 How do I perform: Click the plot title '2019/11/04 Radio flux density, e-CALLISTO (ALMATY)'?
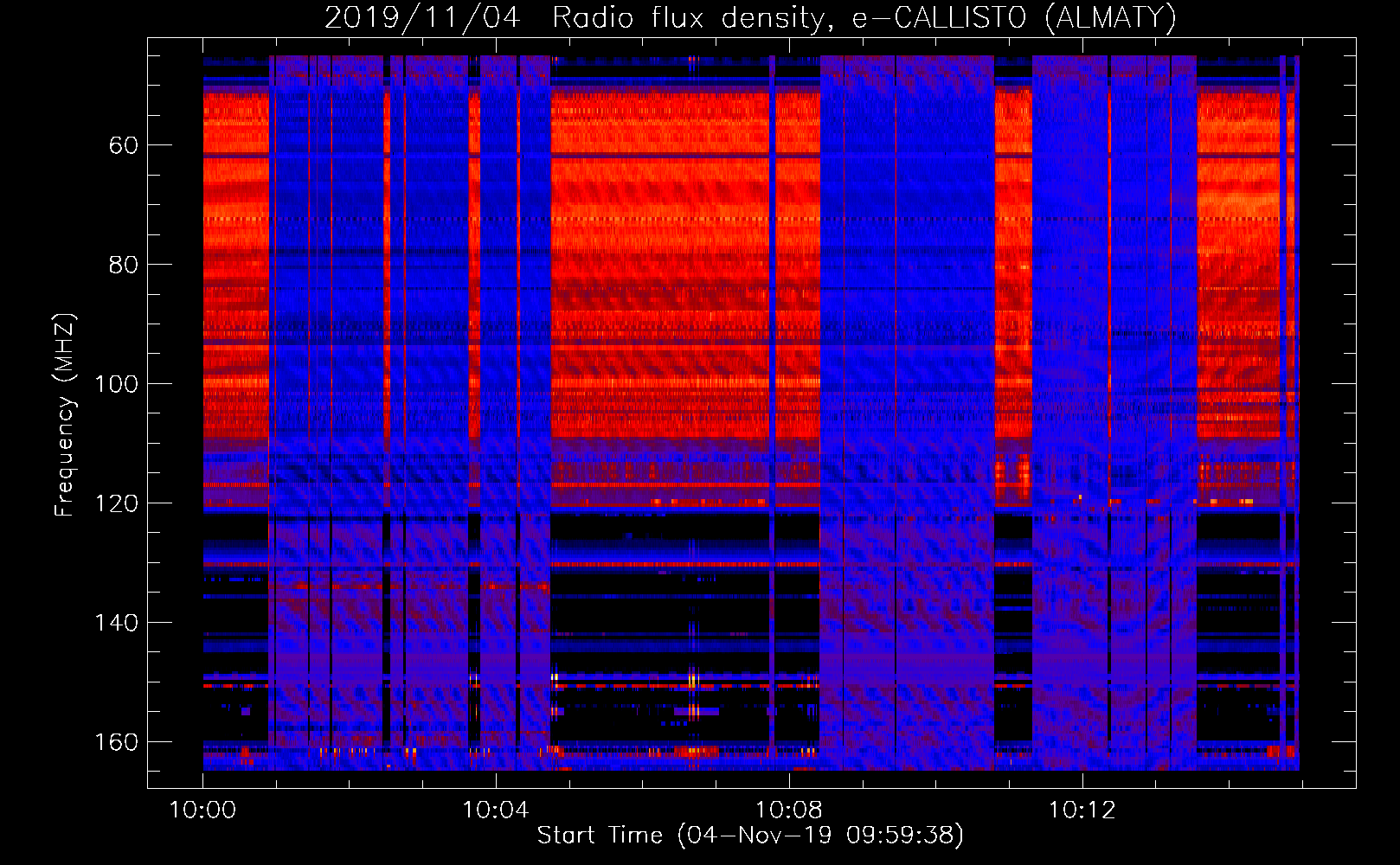click(x=750, y=17)
